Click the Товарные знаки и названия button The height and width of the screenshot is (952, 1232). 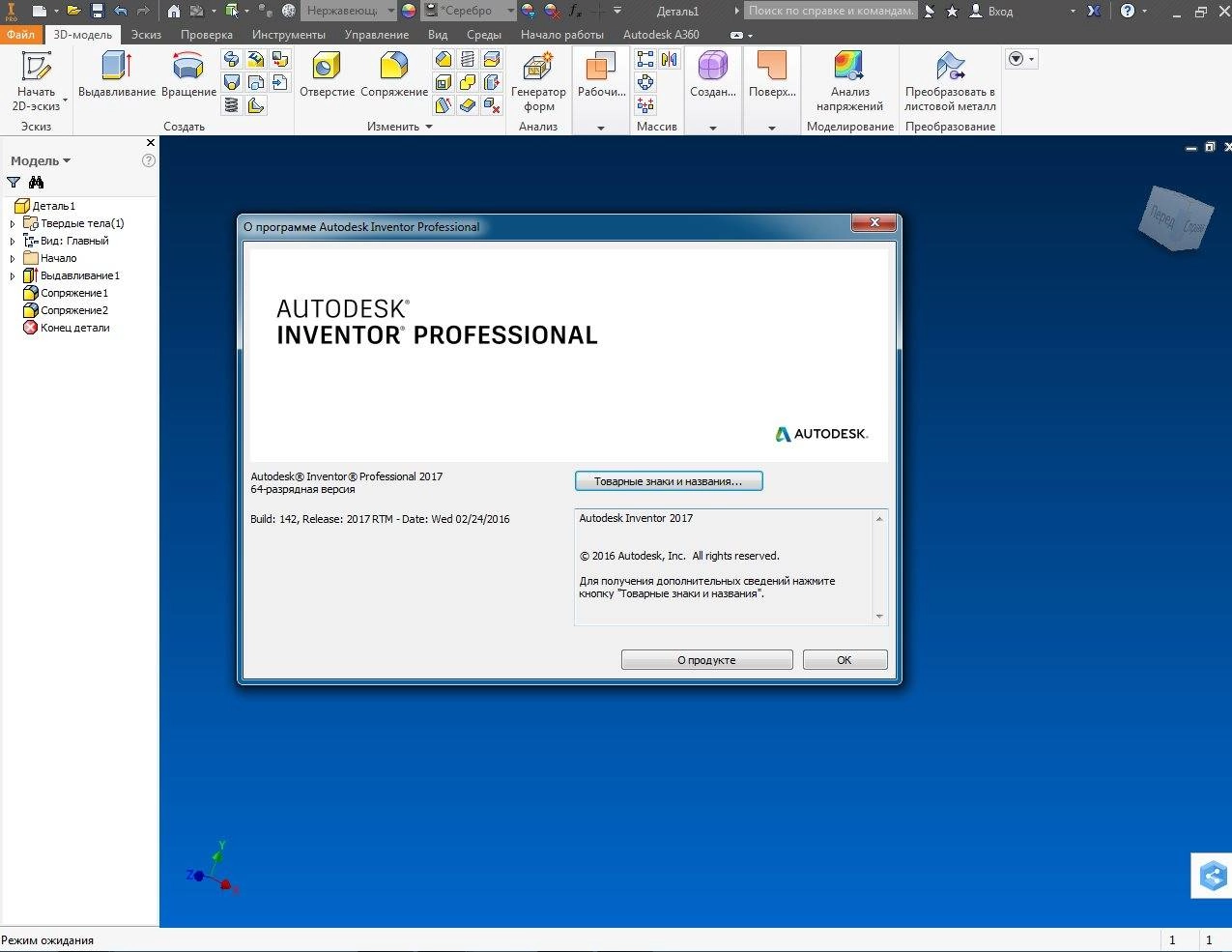(669, 480)
